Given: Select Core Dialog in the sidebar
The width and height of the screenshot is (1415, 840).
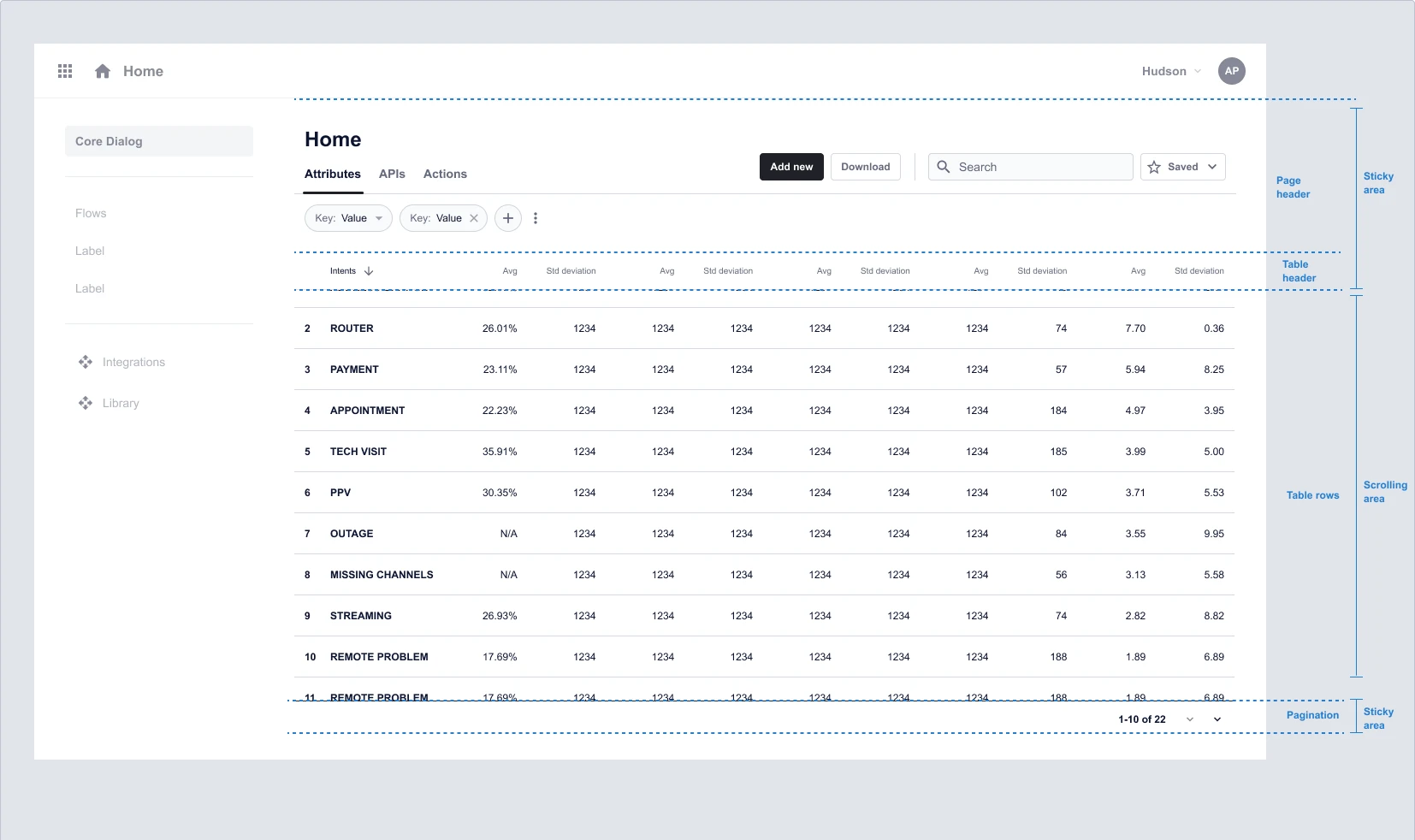Looking at the screenshot, I should point(159,141).
